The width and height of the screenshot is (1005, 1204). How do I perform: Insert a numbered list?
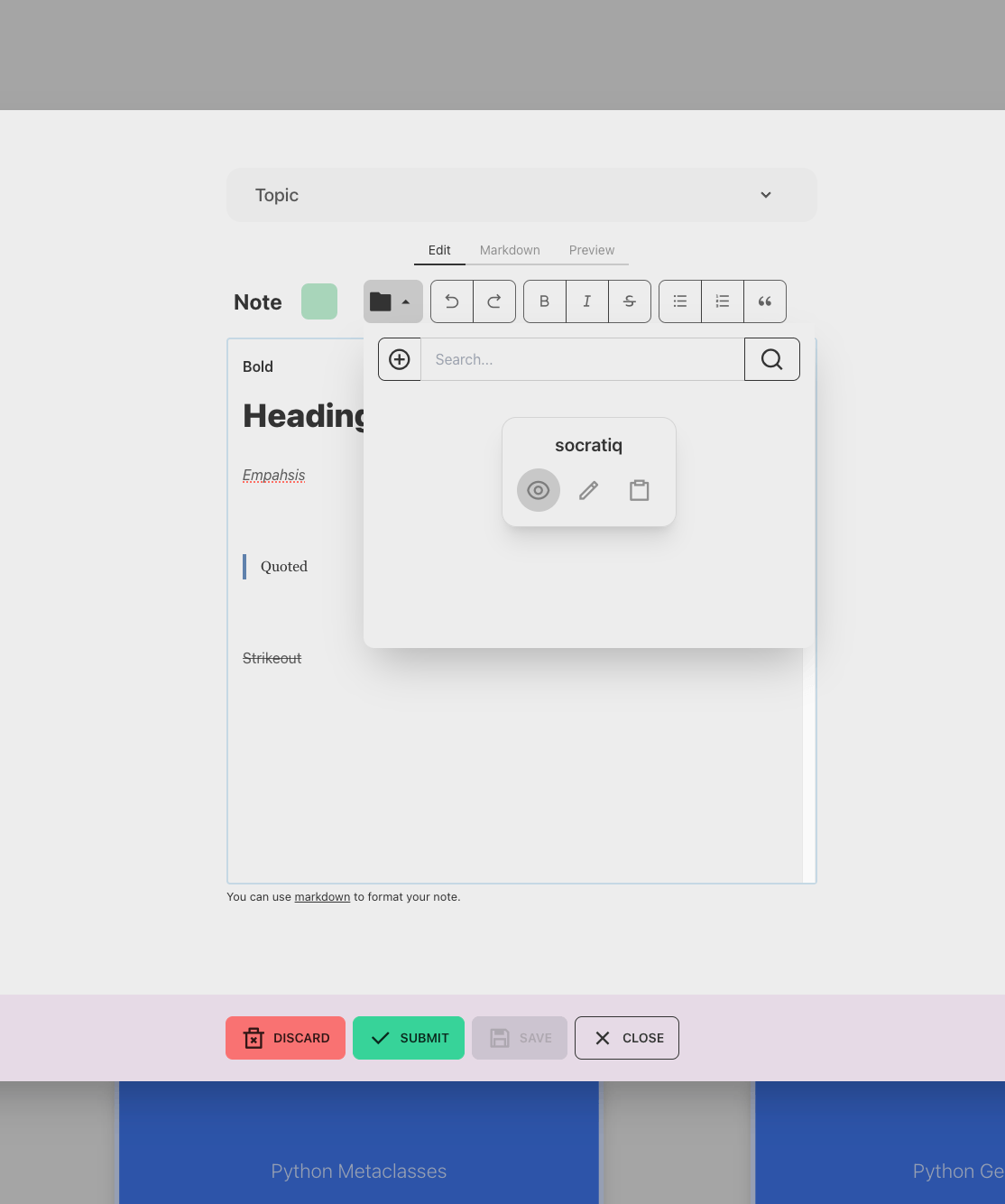pyautogui.click(x=723, y=301)
